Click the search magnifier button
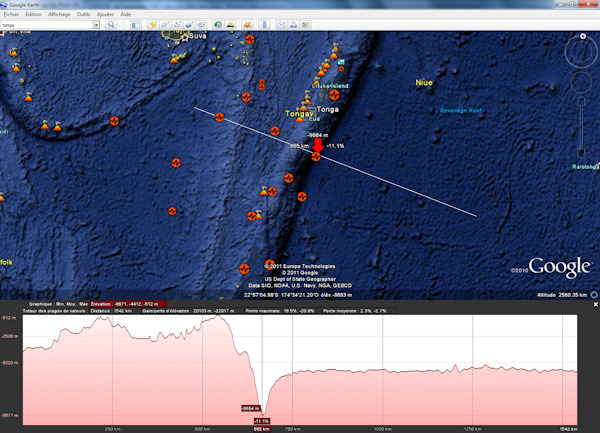Image resolution: width=600 pixels, height=433 pixels. (111, 24)
